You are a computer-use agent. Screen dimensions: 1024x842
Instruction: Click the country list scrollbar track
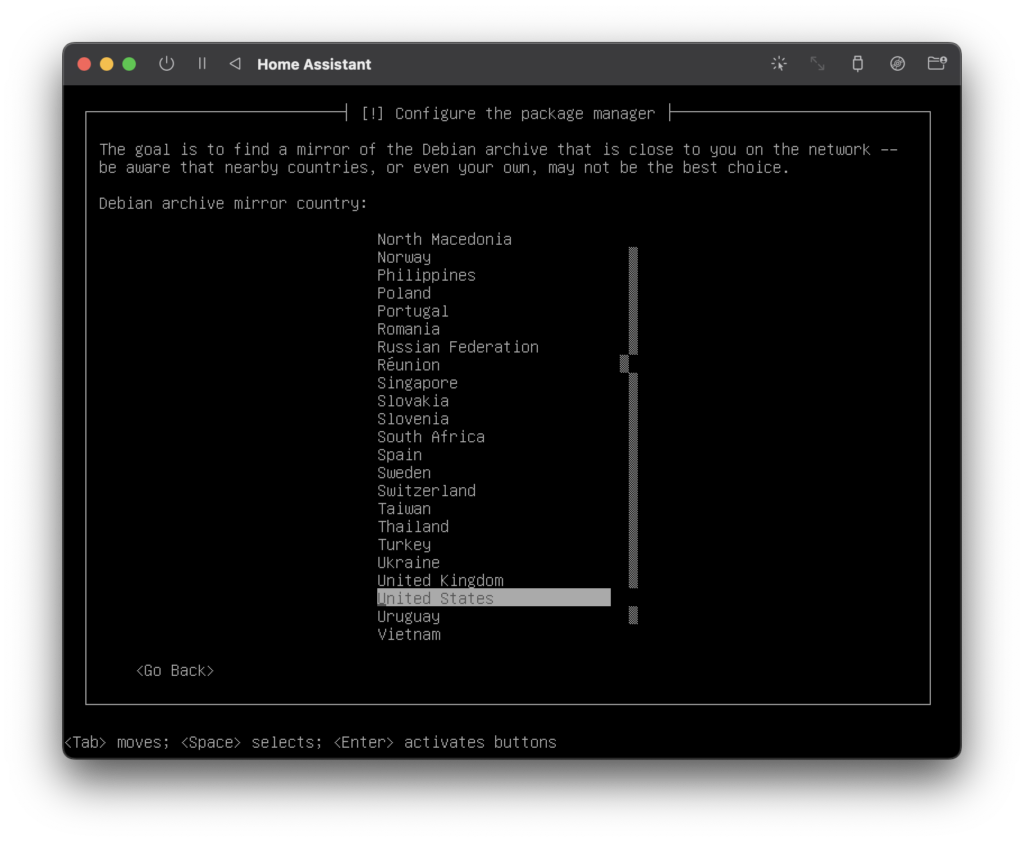click(x=633, y=436)
